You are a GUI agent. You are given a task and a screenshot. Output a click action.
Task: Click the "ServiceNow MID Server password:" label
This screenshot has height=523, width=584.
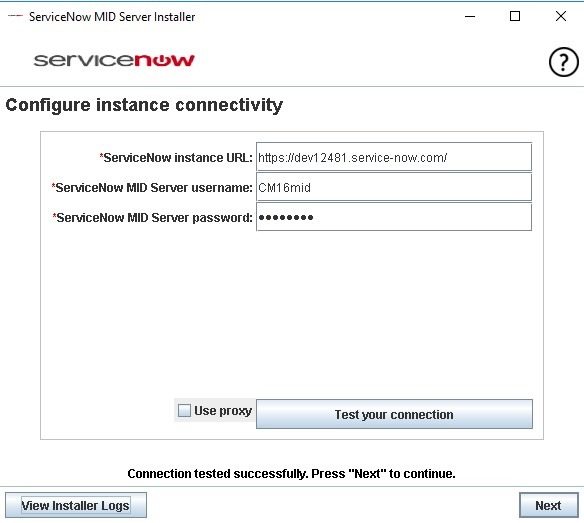[152, 217]
